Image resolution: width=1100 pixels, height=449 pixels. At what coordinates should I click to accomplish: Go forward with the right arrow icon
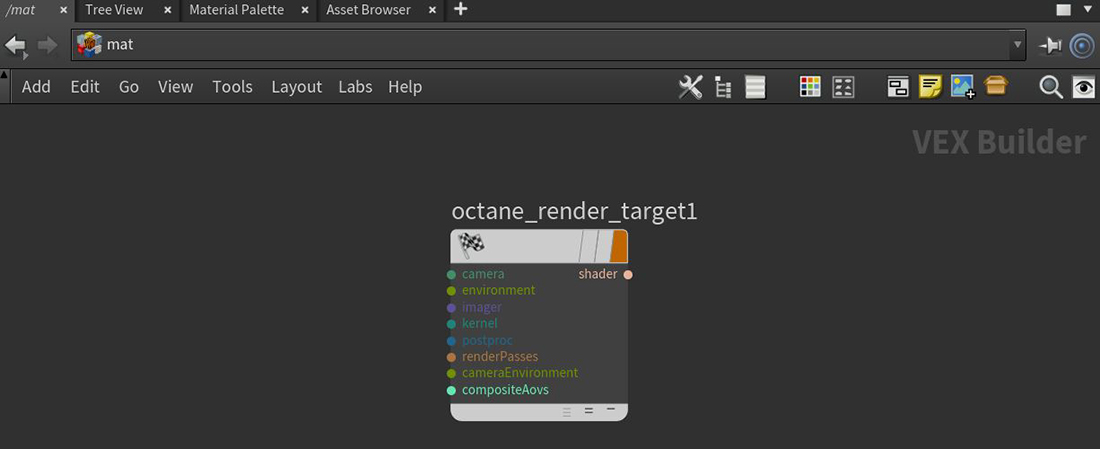(47, 46)
